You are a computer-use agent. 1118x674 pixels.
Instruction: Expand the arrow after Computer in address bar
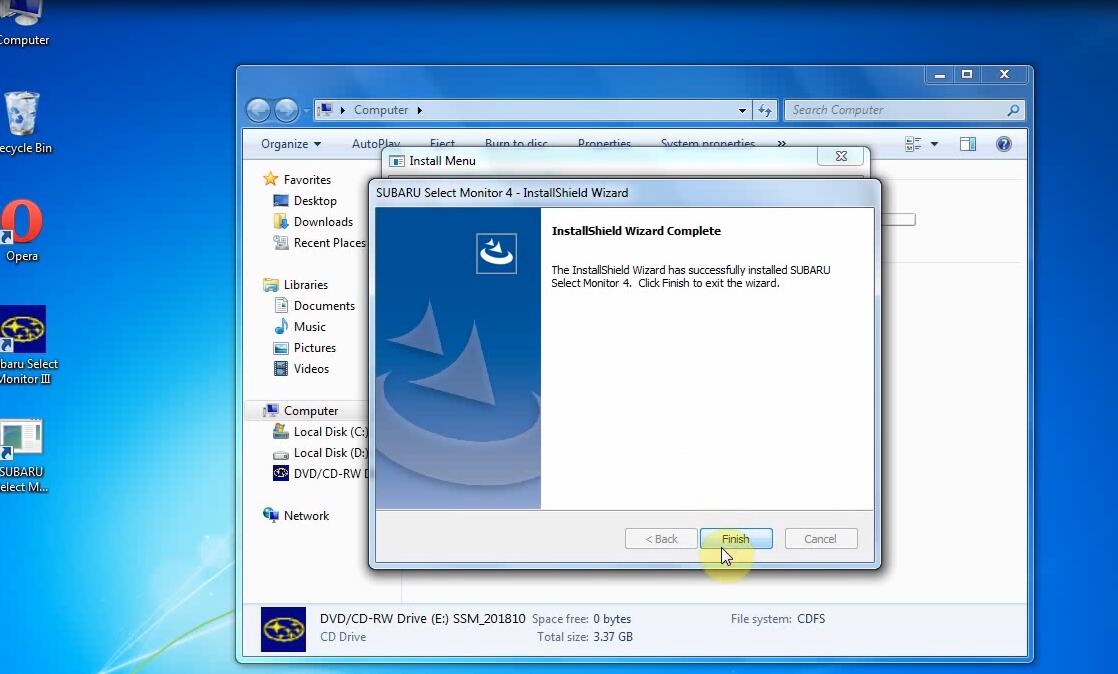(419, 110)
